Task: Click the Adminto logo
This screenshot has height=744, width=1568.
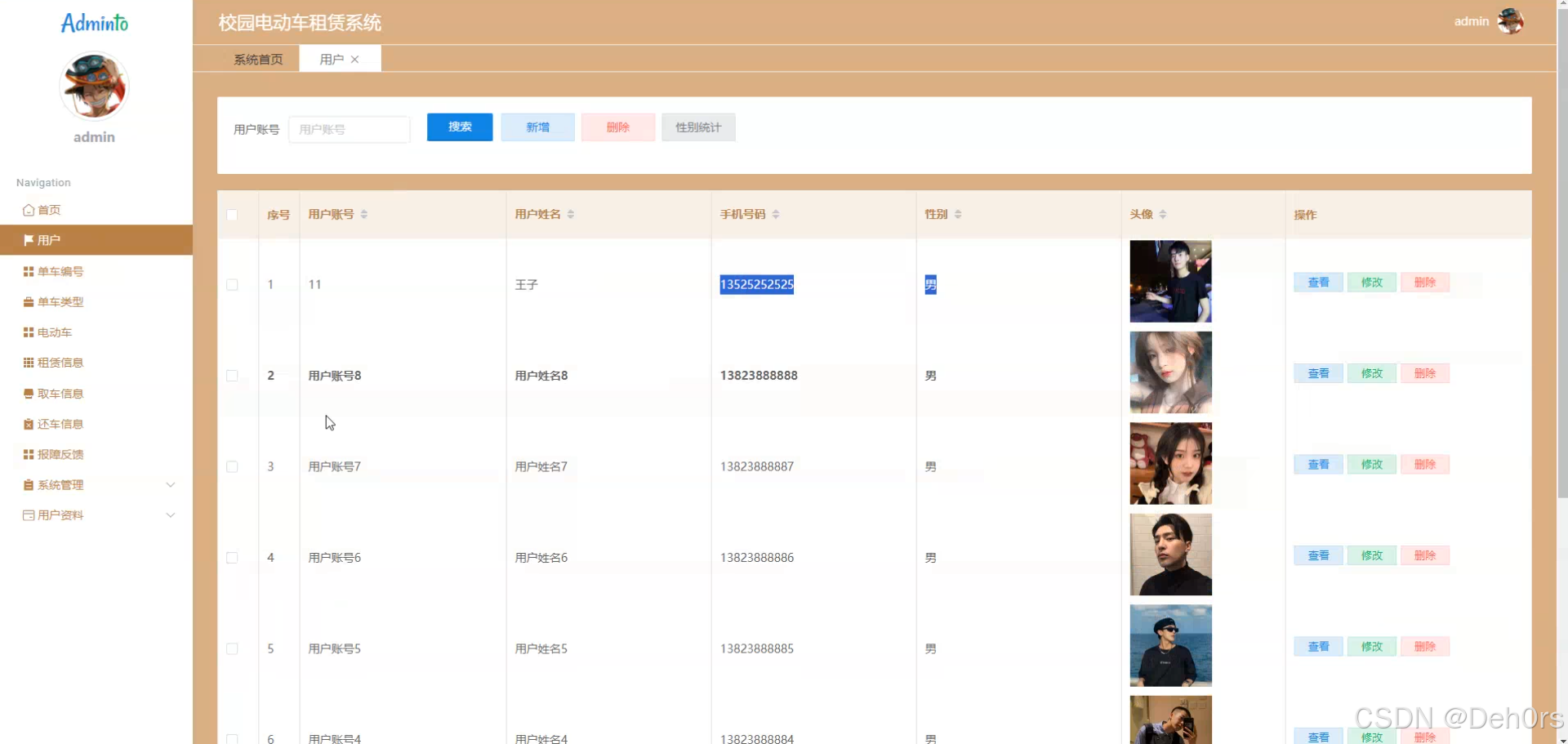Action: point(95,23)
